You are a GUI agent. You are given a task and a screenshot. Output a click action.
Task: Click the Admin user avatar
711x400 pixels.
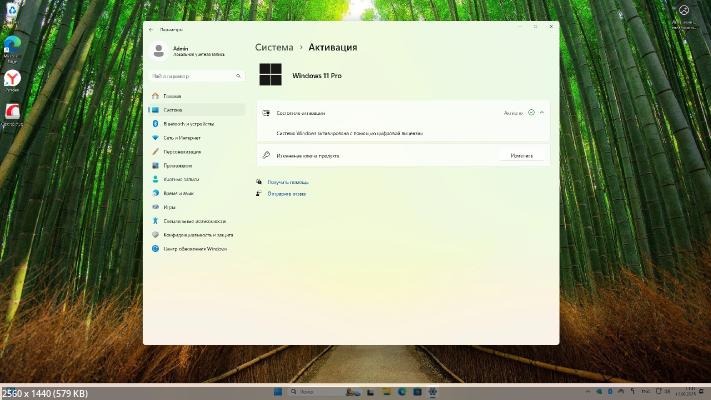click(x=159, y=50)
